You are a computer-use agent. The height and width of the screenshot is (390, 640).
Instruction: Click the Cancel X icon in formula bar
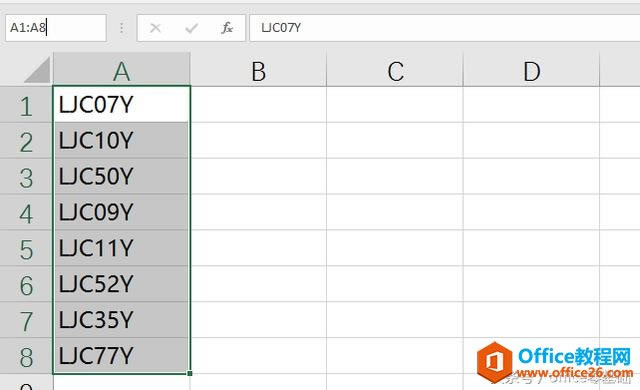(x=156, y=28)
